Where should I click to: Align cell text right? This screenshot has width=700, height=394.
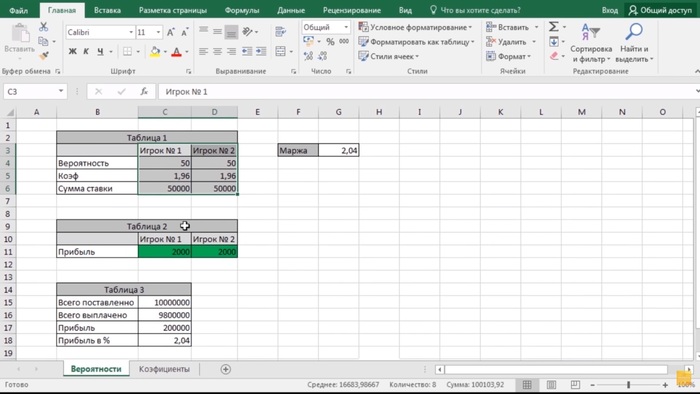coord(231,52)
